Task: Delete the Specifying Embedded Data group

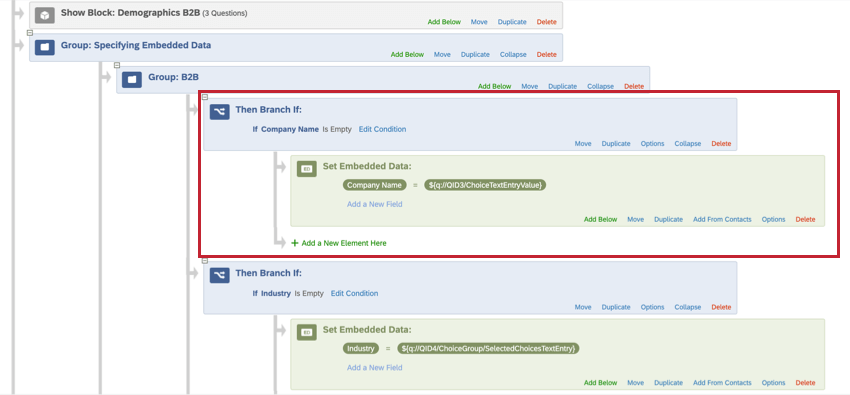Action: click(546, 55)
